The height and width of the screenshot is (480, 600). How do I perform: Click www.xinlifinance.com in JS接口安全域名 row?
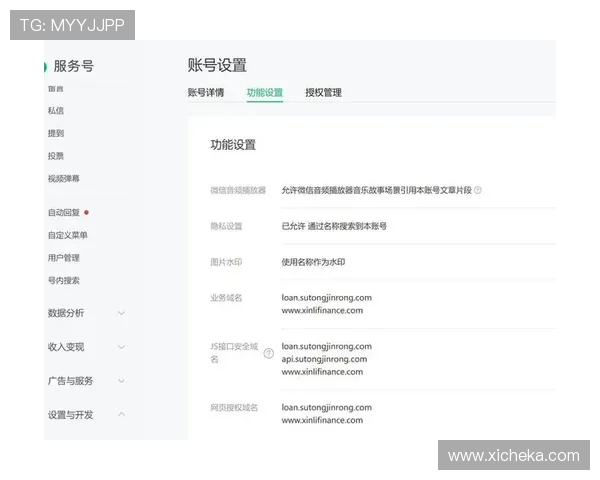point(322,372)
